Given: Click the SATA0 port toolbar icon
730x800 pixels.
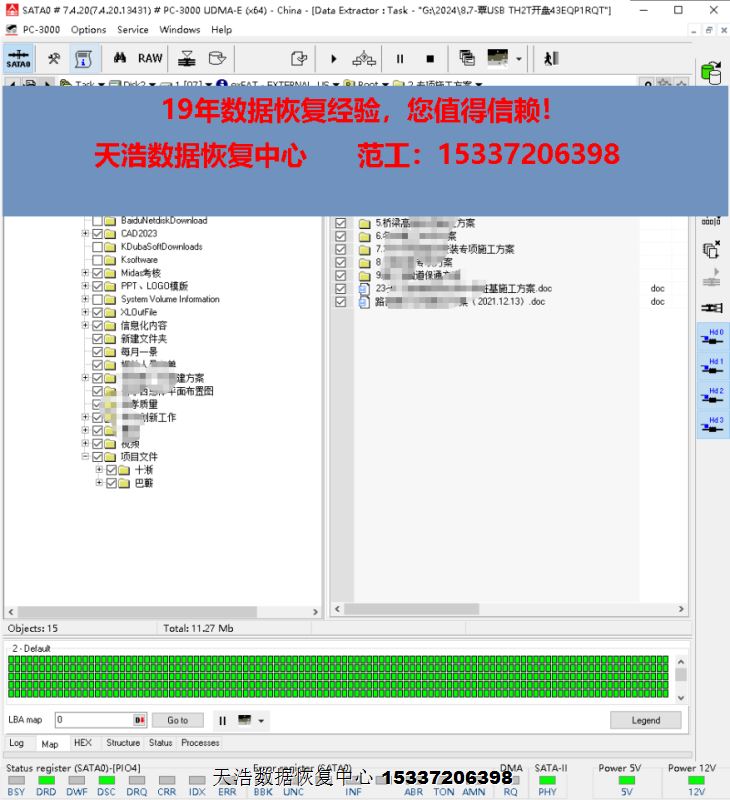Looking at the screenshot, I should pos(18,59).
